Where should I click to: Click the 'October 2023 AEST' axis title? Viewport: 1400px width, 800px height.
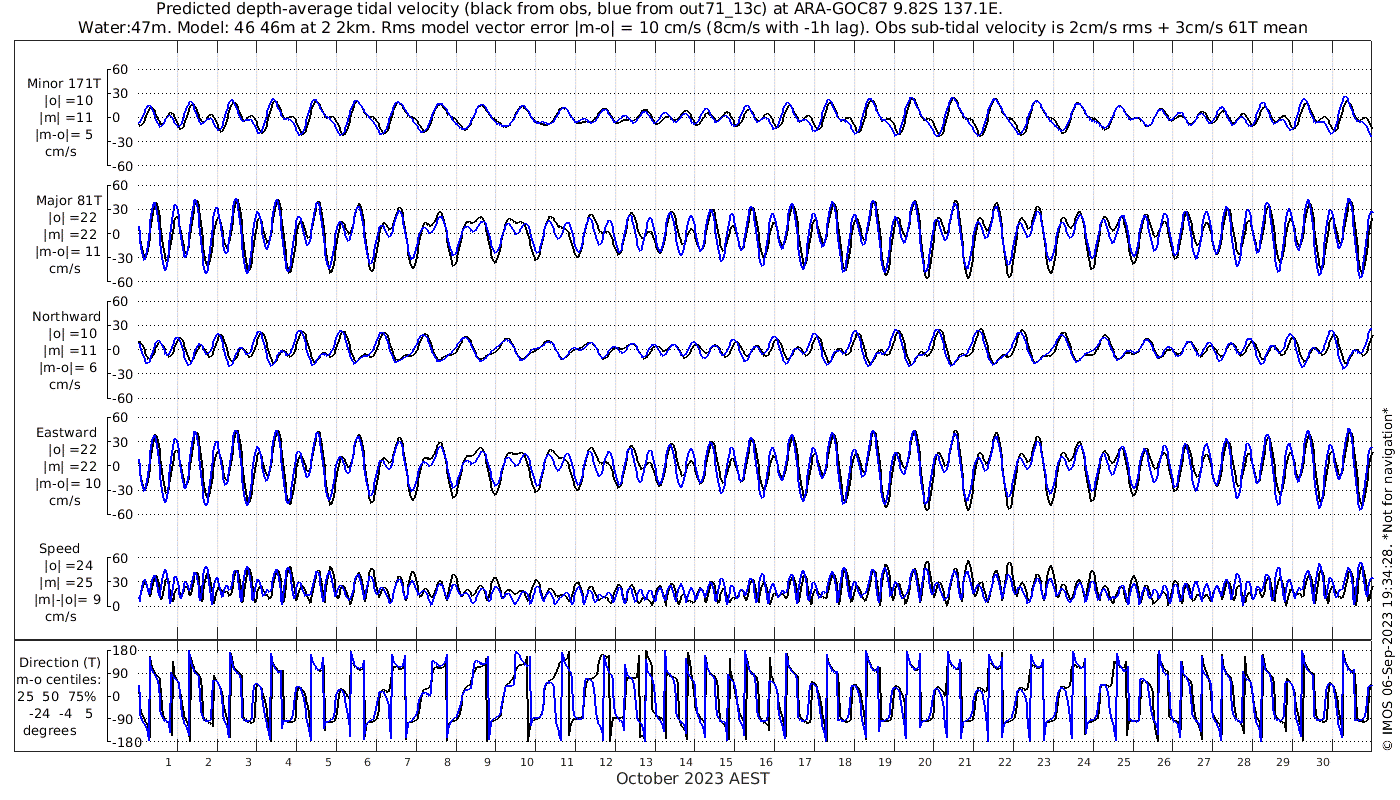click(x=692, y=778)
